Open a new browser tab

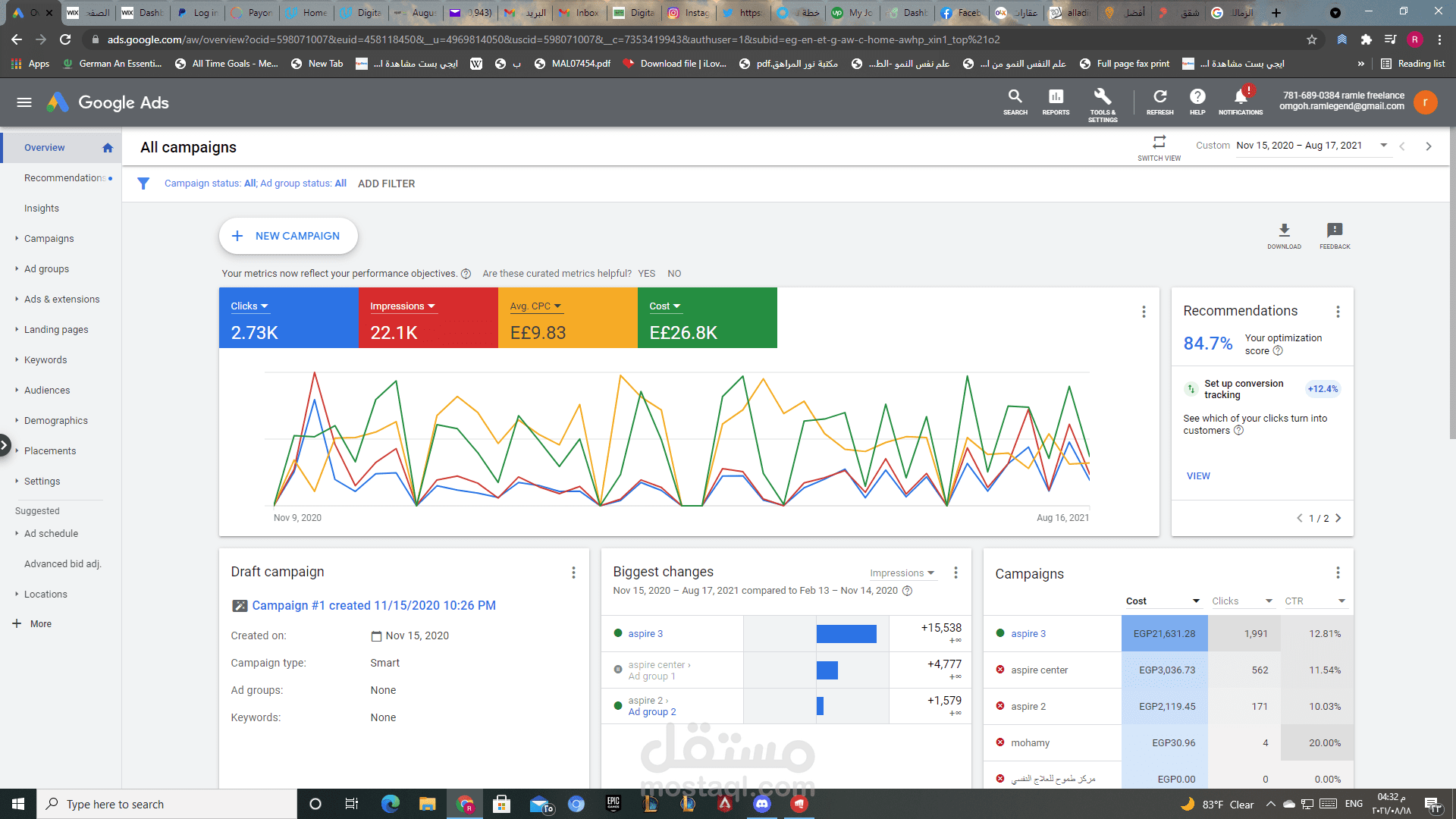(1276, 13)
